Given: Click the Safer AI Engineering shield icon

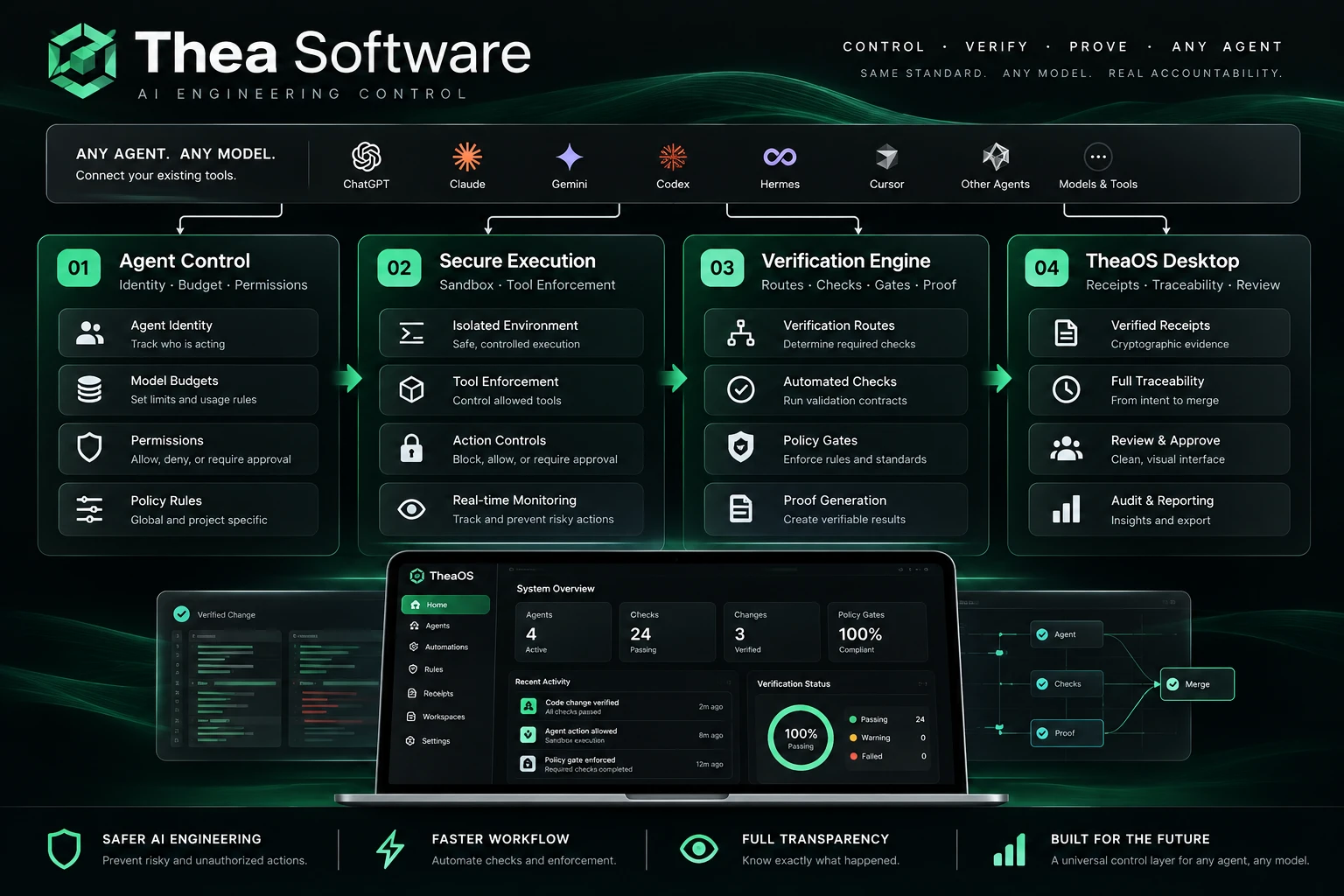Looking at the screenshot, I should click(64, 849).
